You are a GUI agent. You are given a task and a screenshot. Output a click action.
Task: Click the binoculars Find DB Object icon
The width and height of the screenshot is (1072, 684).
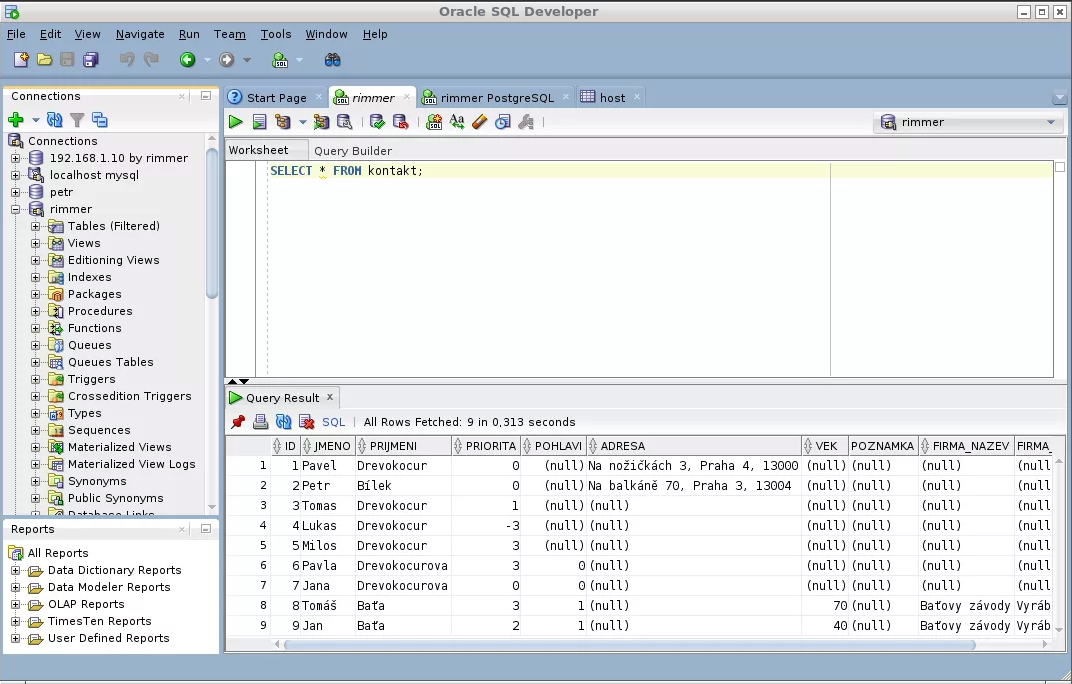(x=333, y=60)
